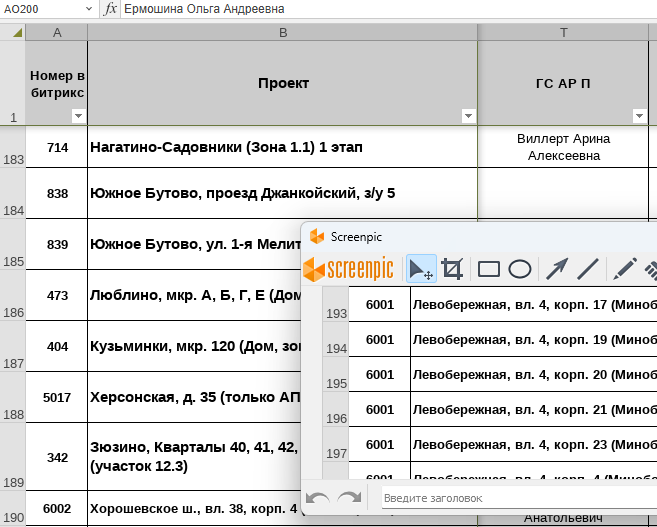This screenshot has width=657, height=527.
Task: Click cell Кузьминки, мкр. 120
Action: click(194, 346)
